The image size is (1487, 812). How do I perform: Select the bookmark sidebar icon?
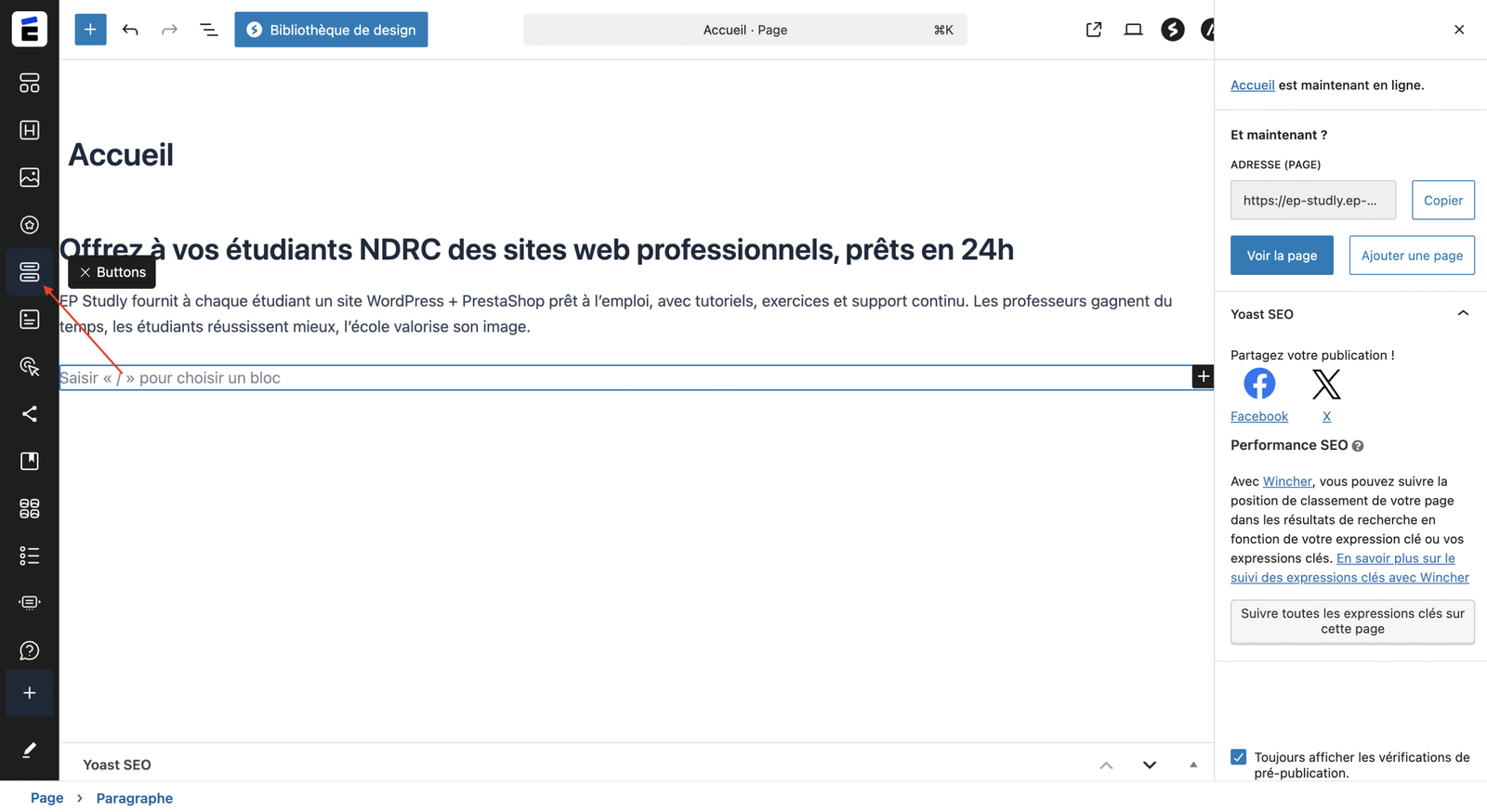point(30,462)
